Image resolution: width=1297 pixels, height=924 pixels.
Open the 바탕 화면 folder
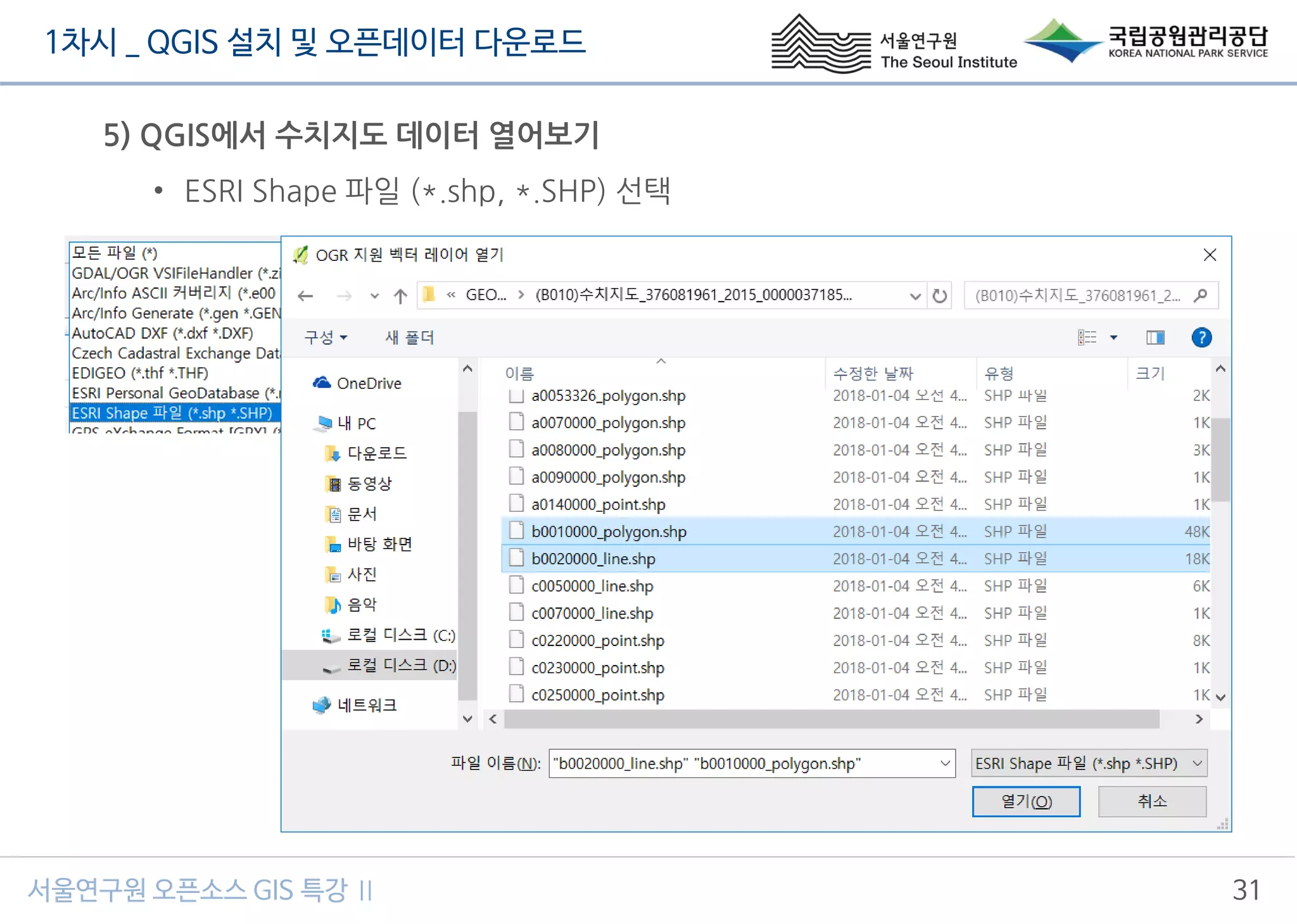369,545
